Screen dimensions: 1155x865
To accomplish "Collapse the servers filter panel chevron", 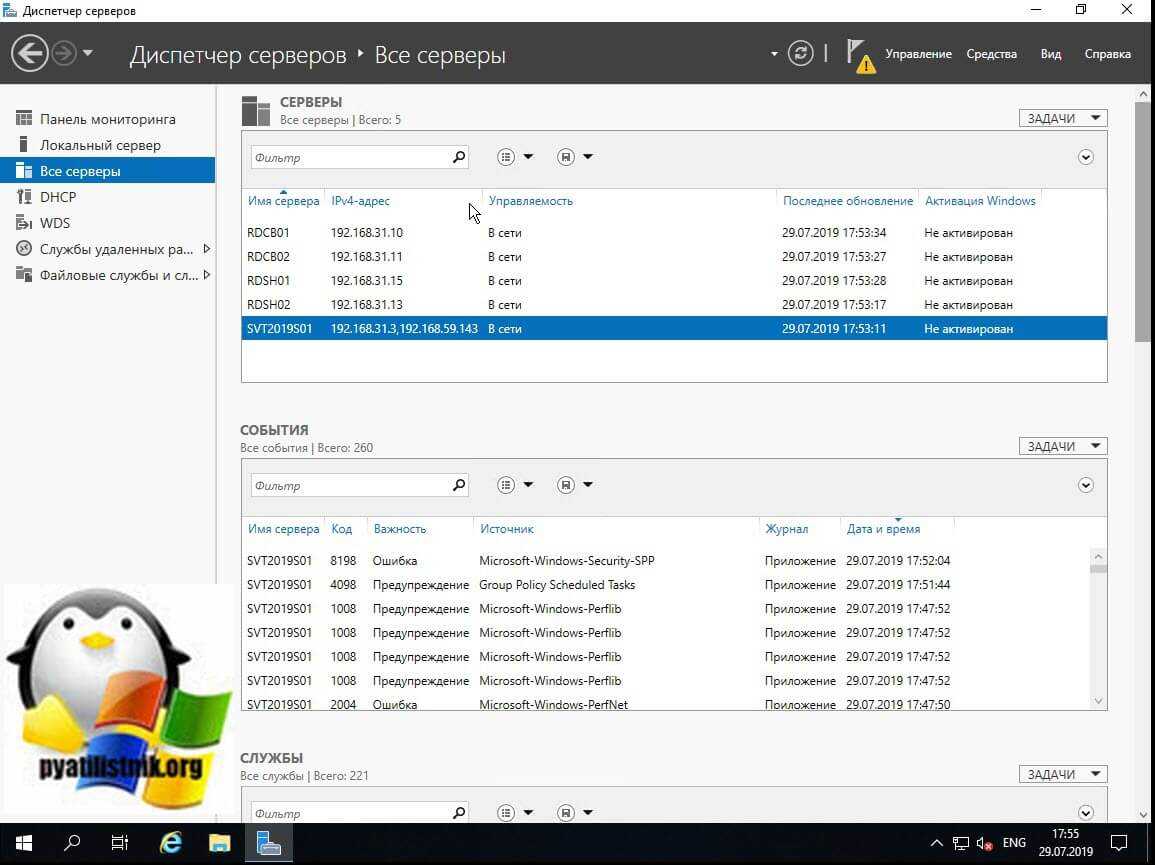I will [x=1086, y=157].
